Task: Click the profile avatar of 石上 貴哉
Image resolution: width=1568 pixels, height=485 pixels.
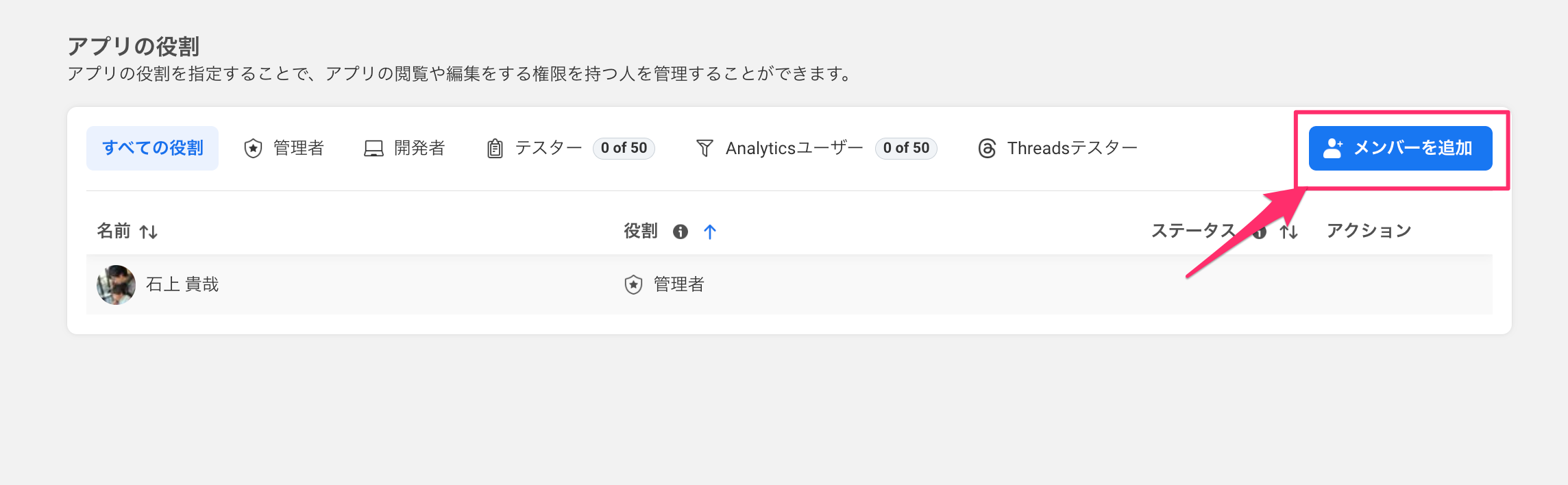Action: (x=116, y=284)
